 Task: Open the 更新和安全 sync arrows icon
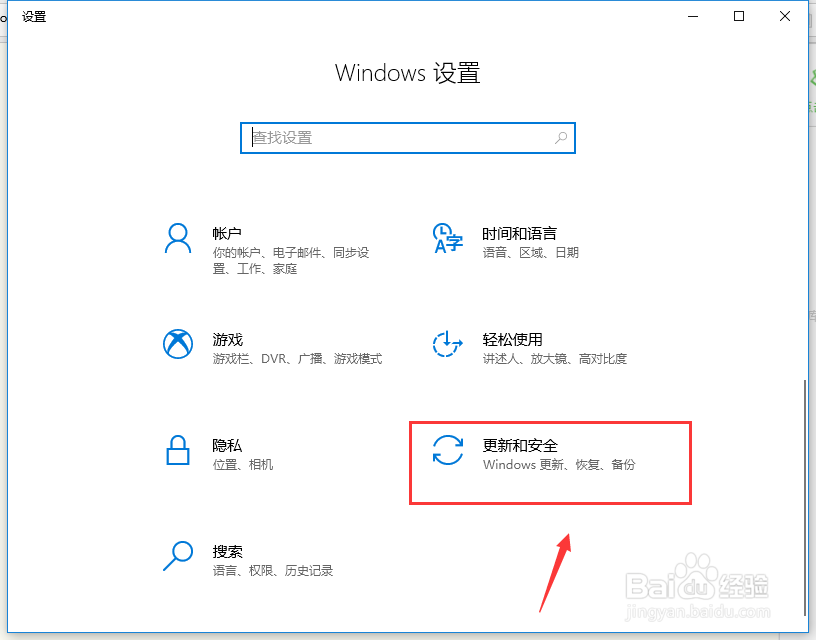point(448,450)
